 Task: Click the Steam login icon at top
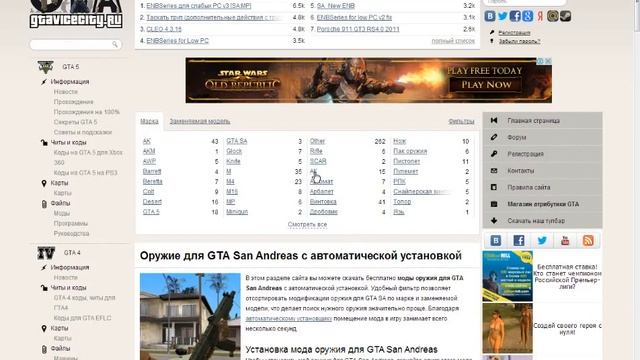(x=565, y=16)
